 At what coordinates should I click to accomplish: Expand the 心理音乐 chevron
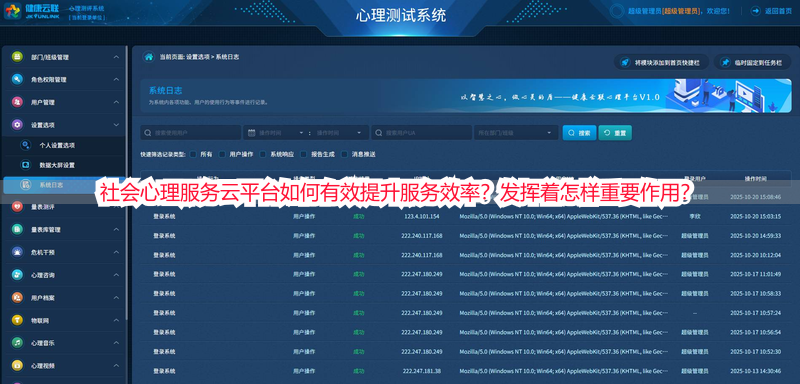point(116,343)
